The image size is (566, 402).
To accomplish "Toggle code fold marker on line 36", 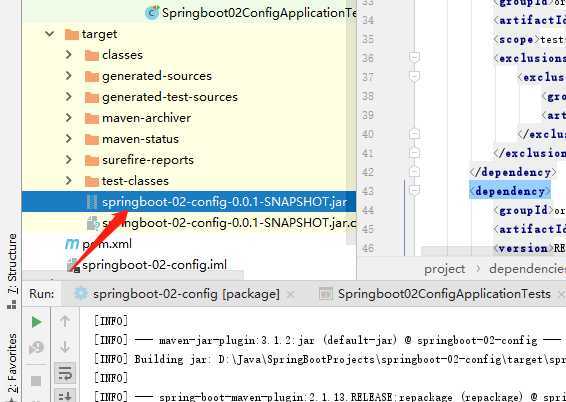I will 415,57.
